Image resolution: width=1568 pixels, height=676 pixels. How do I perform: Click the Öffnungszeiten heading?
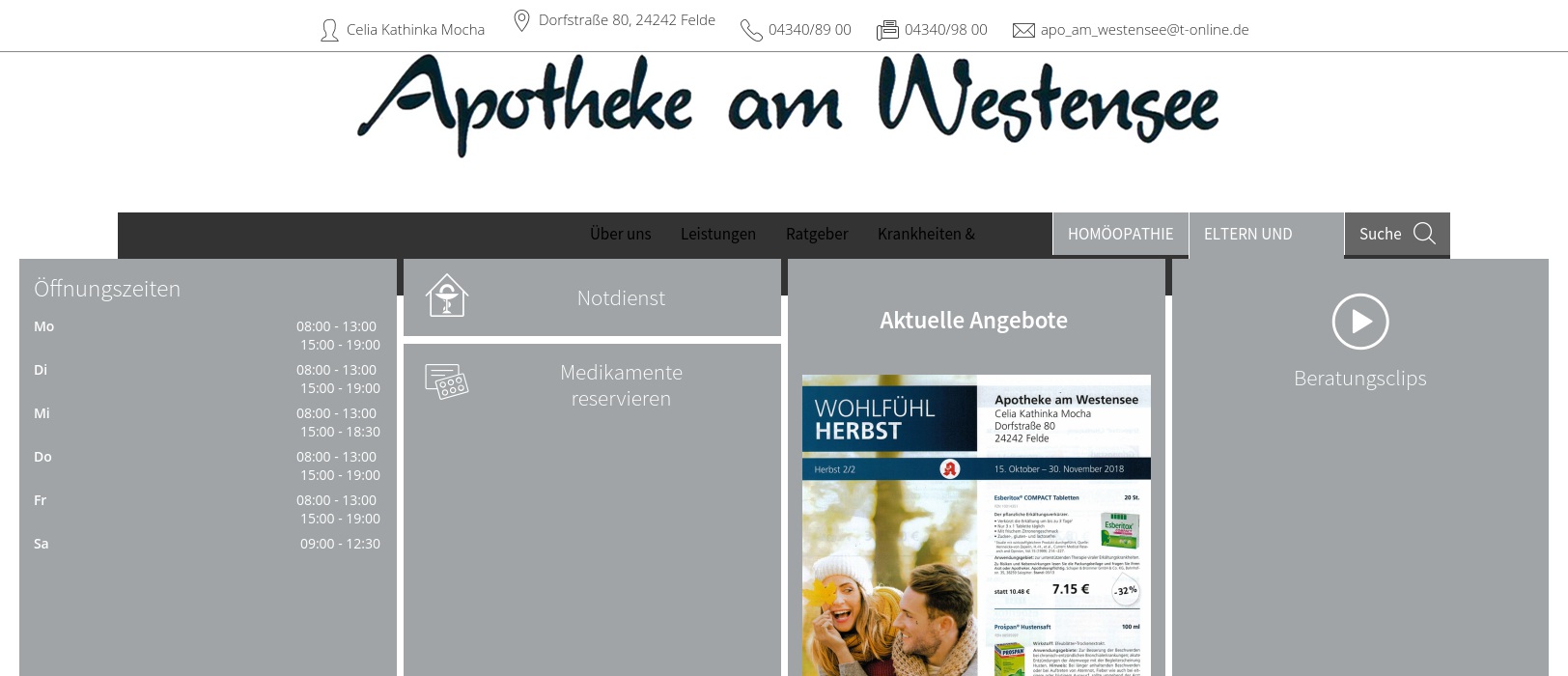(107, 289)
